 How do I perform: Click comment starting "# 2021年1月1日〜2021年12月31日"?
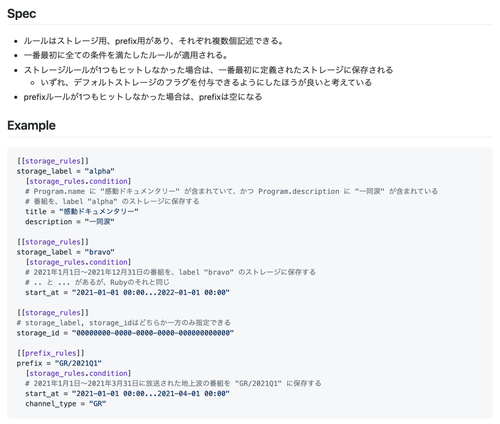pyautogui.click(x=170, y=272)
